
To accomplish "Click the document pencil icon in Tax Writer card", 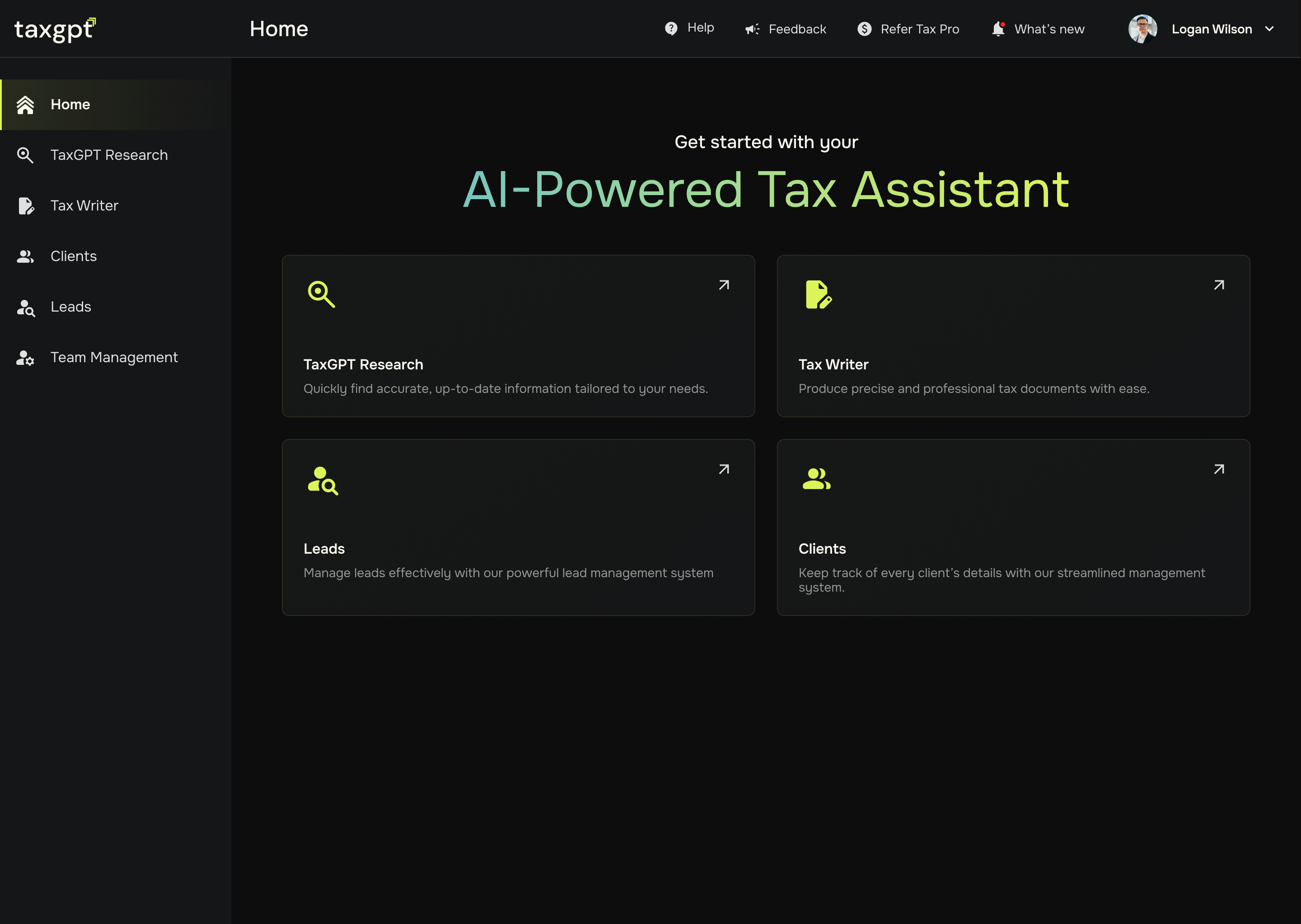I will tap(818, 294).
